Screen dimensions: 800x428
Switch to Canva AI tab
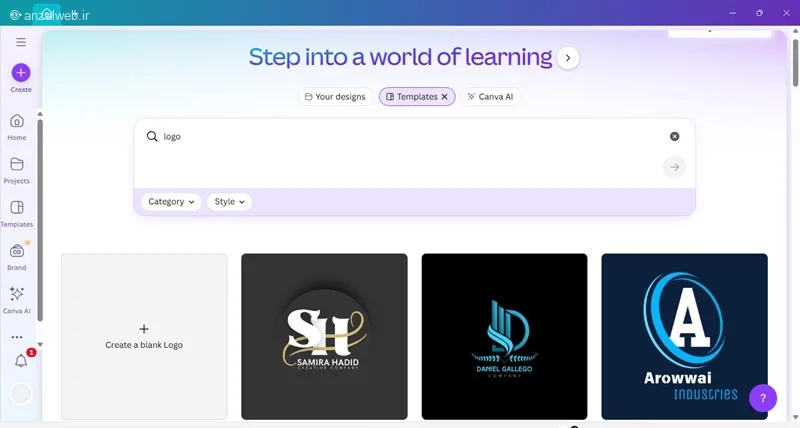click(490, 96)
